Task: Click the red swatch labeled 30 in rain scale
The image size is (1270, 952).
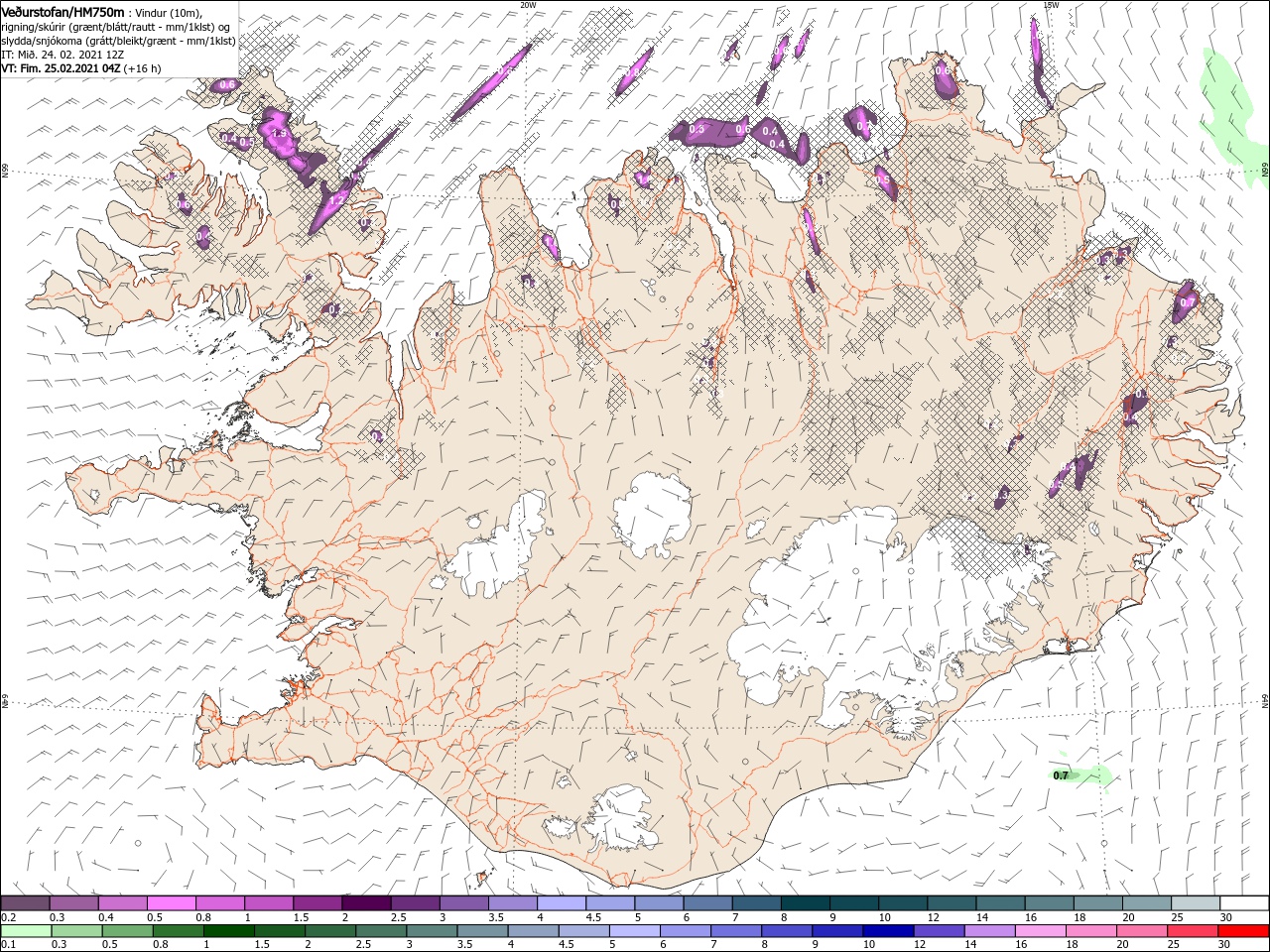Action: (1244, 931)
